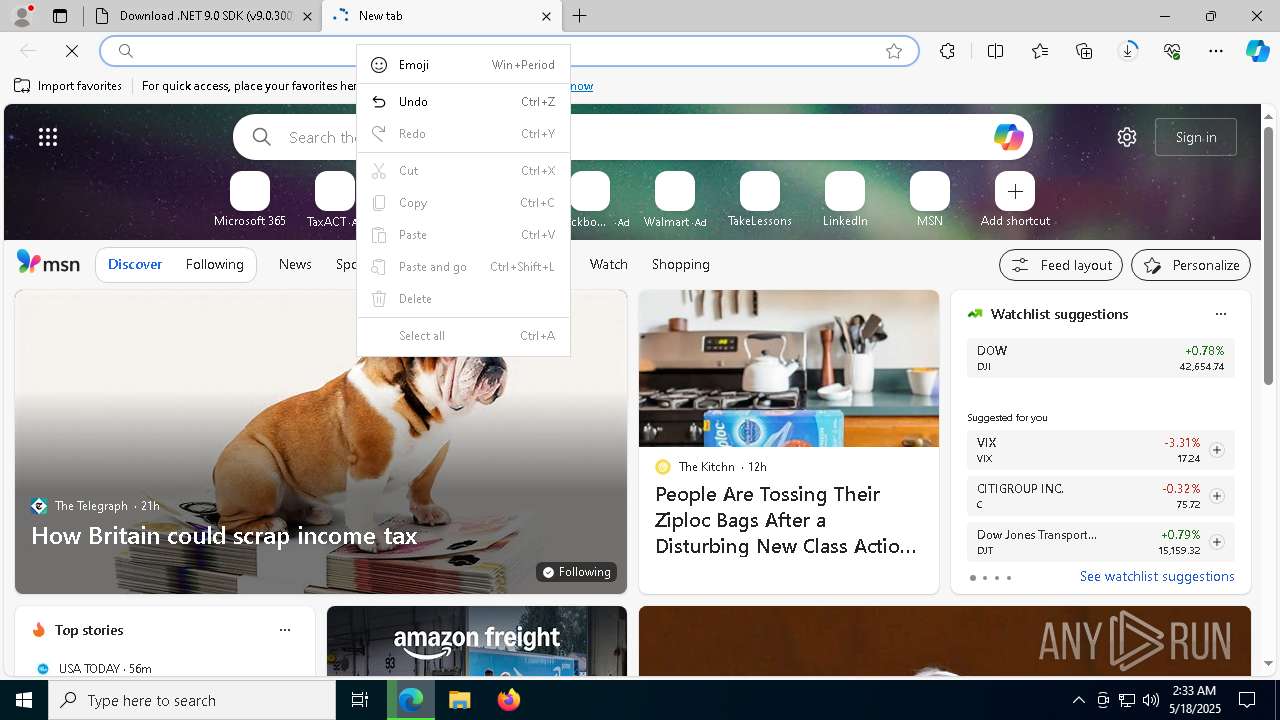Click Copilot icon in search box

1008,137
